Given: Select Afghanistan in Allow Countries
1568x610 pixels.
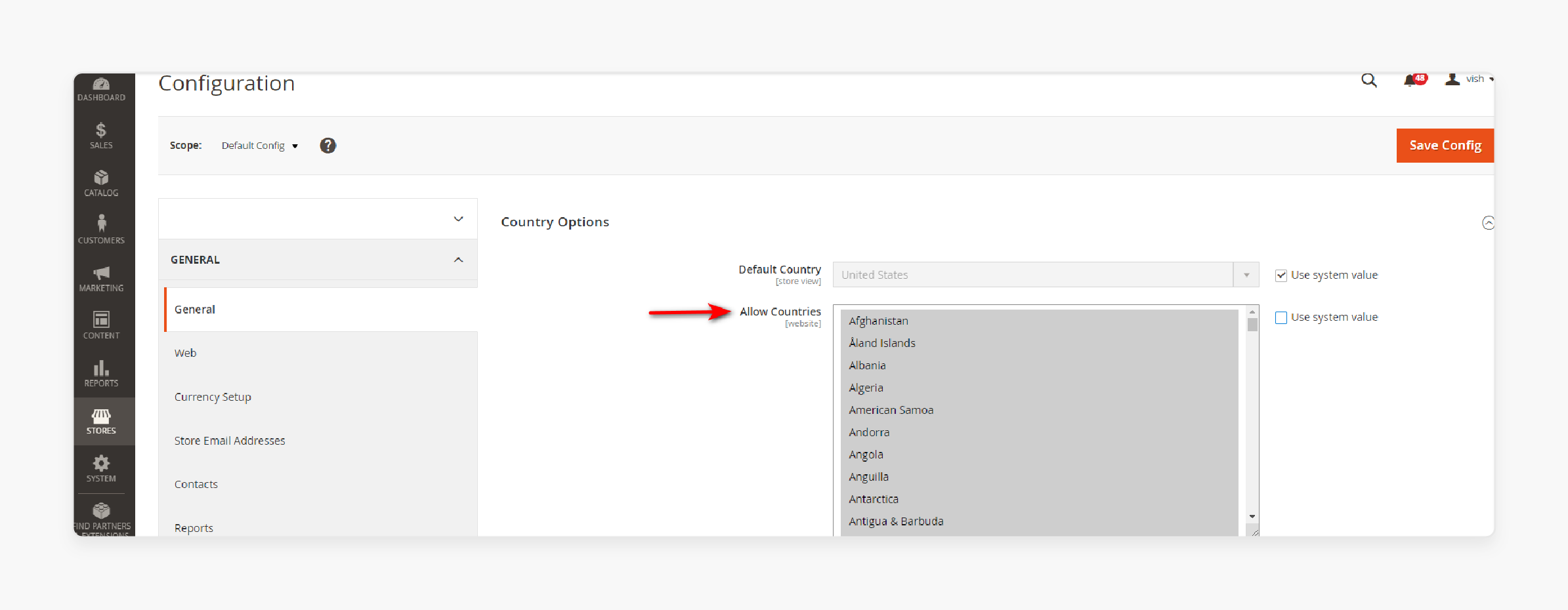Looking at the screenshot, I should pos(1039,321).
